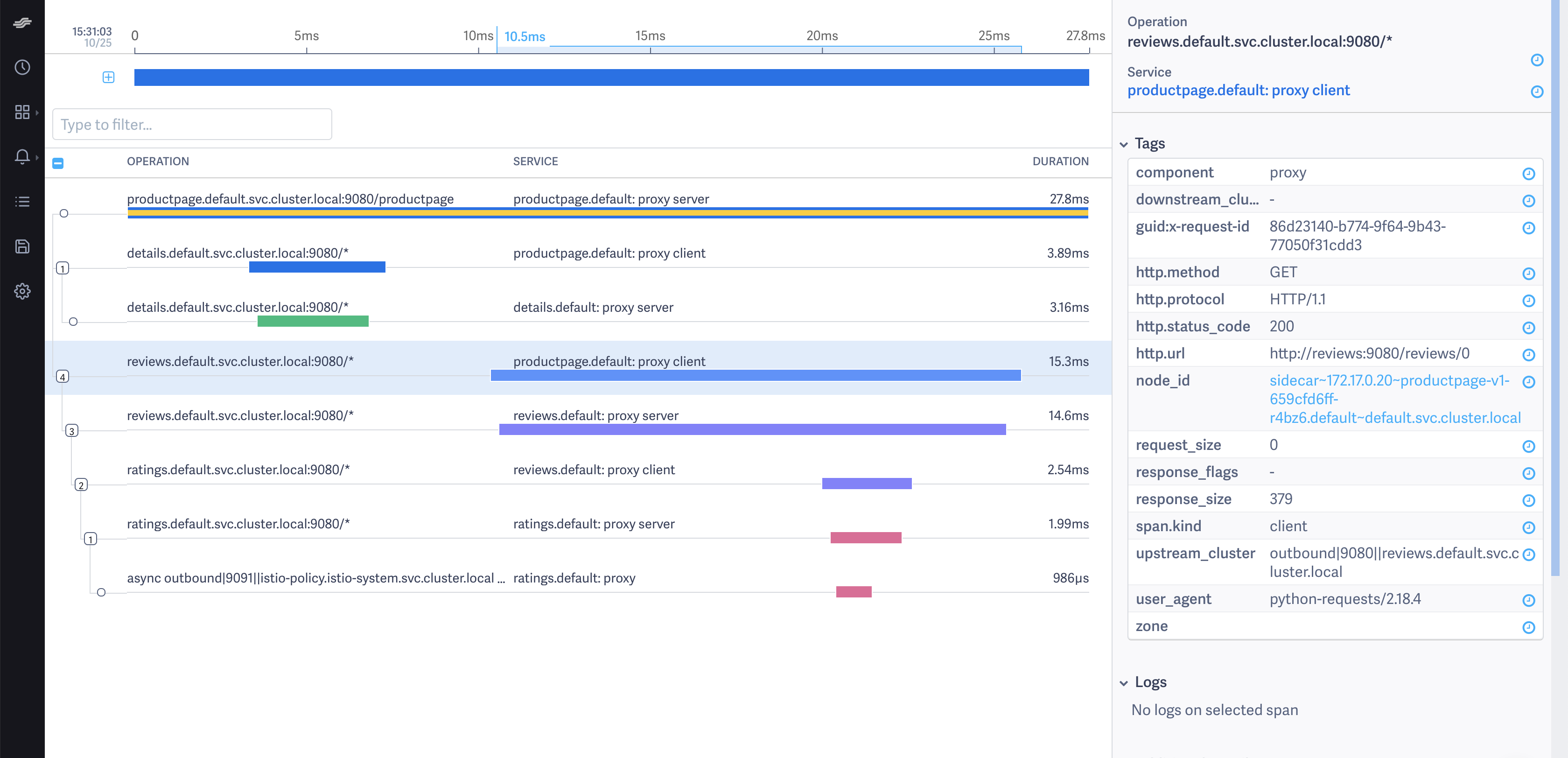This screenshot has height=758, width=1568.
Task: Collapse the span tree node labeled 3
Action: (71, 430)
